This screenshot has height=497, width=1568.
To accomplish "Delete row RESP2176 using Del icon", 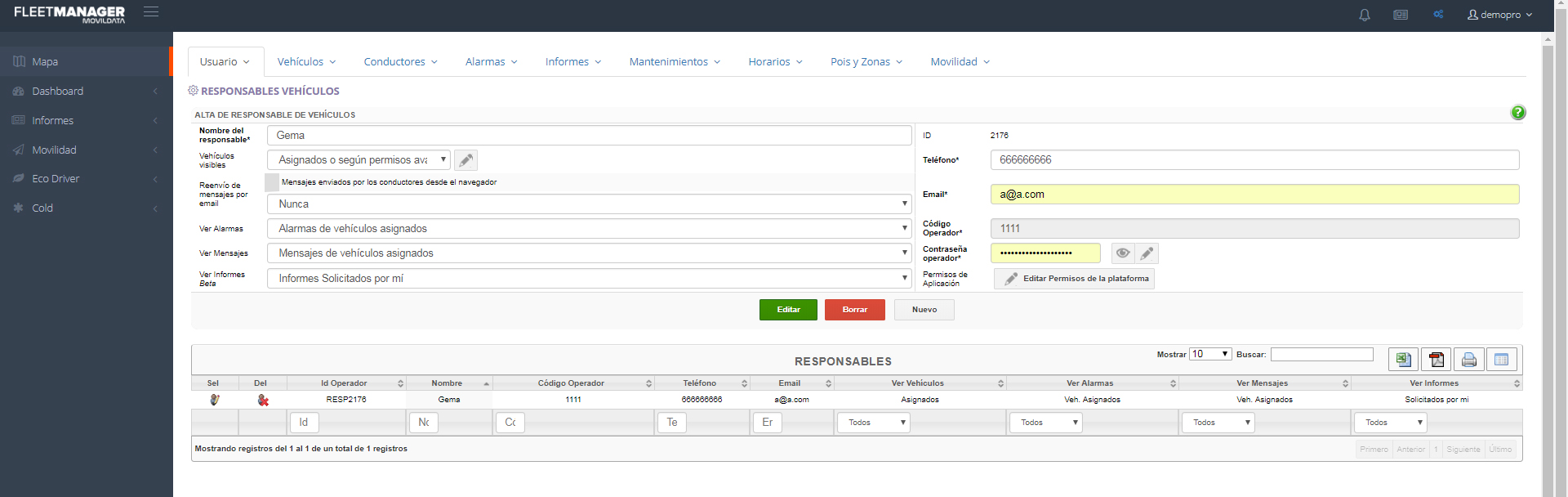I will tap(263, 400).
